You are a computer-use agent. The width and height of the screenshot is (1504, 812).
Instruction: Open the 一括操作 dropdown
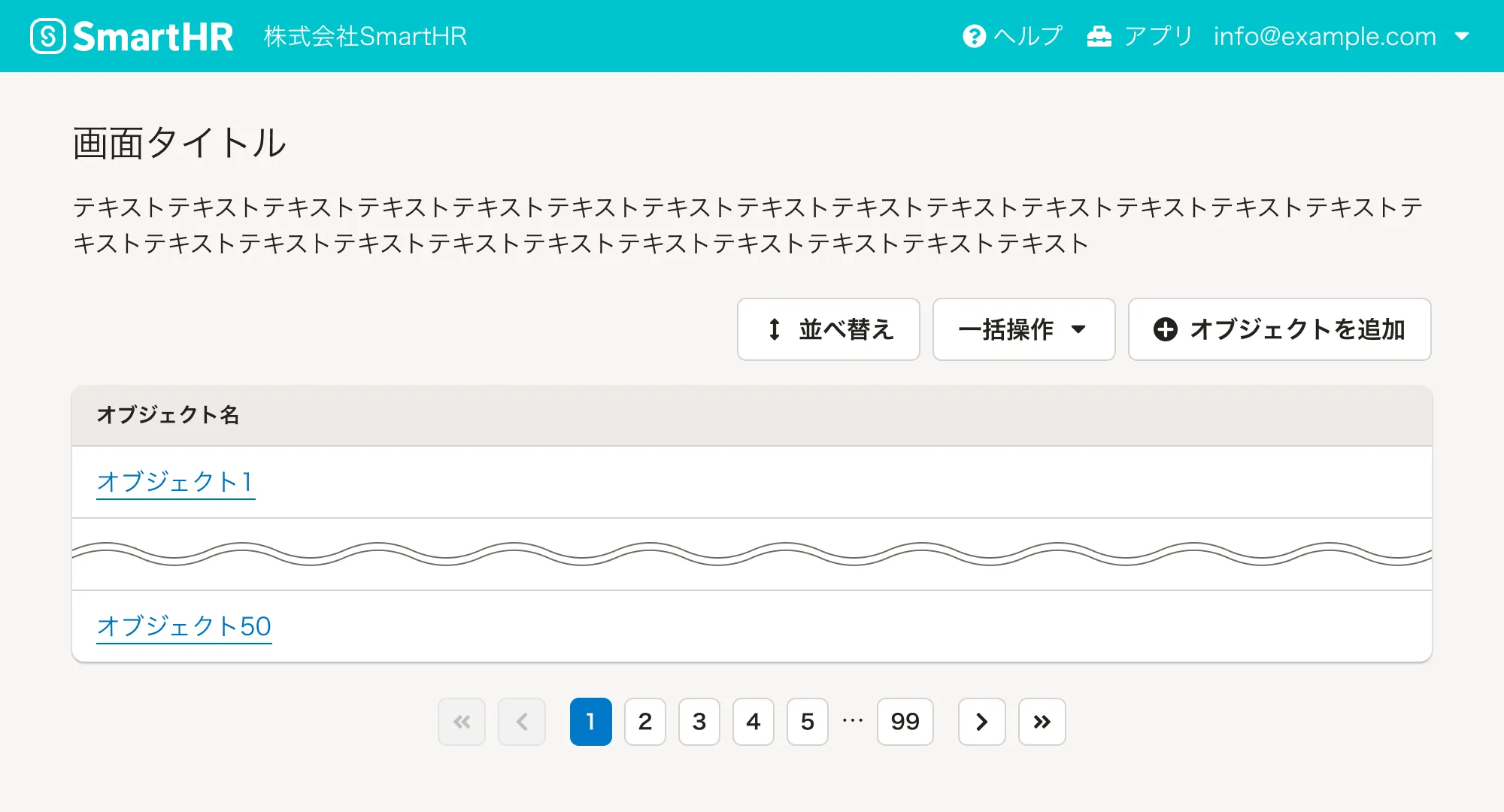(x=1023, y=329)
